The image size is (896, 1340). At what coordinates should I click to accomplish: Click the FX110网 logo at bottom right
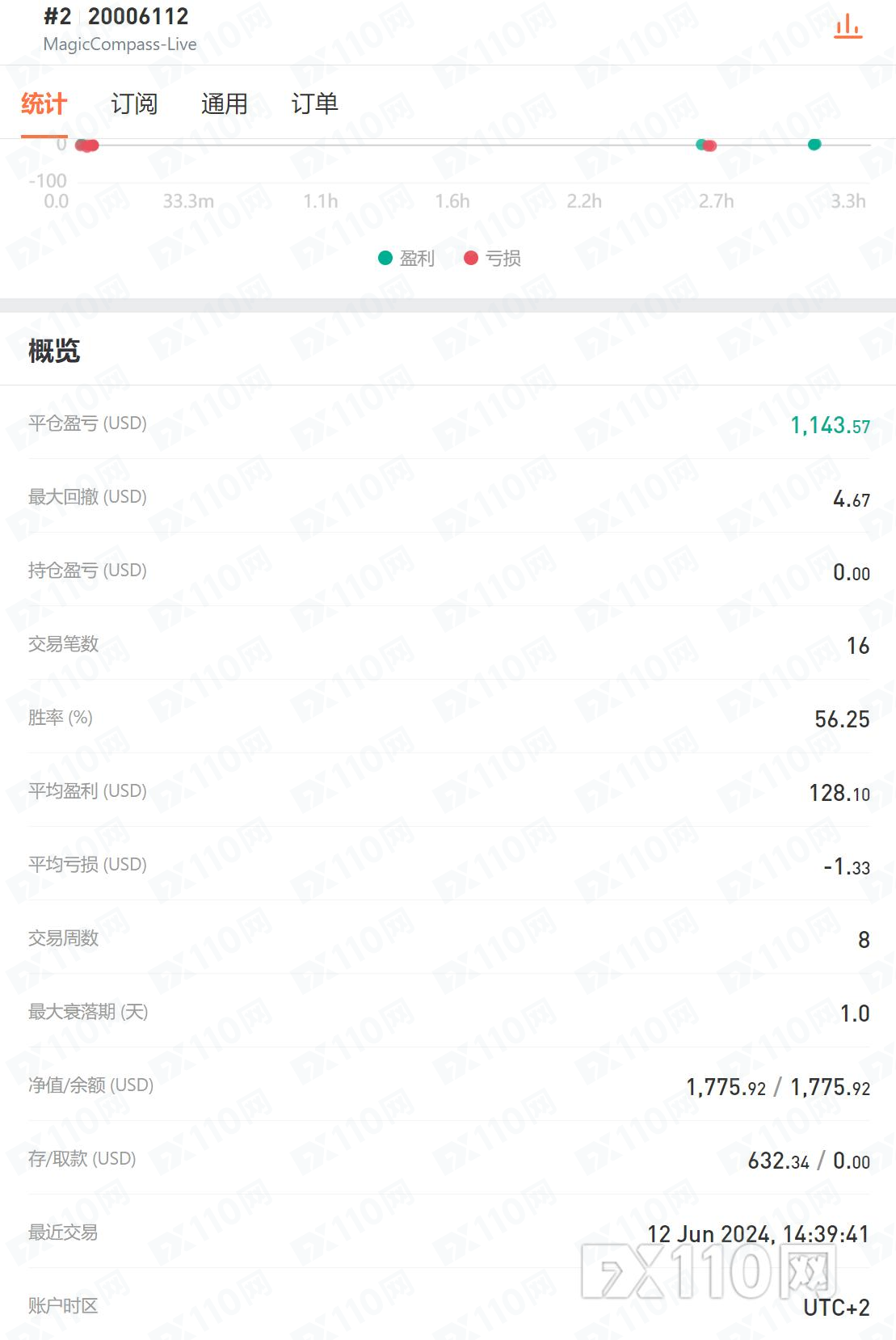(709, 1271)
